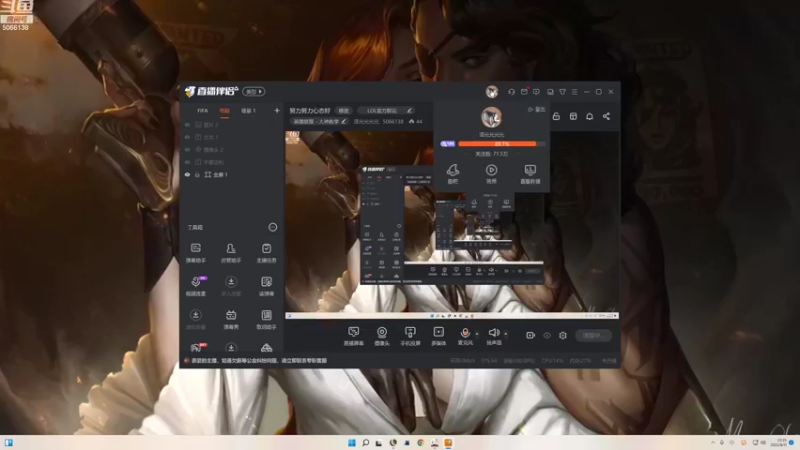Open the 房管助手 tool
800x450 pixels.
[231, 253]
